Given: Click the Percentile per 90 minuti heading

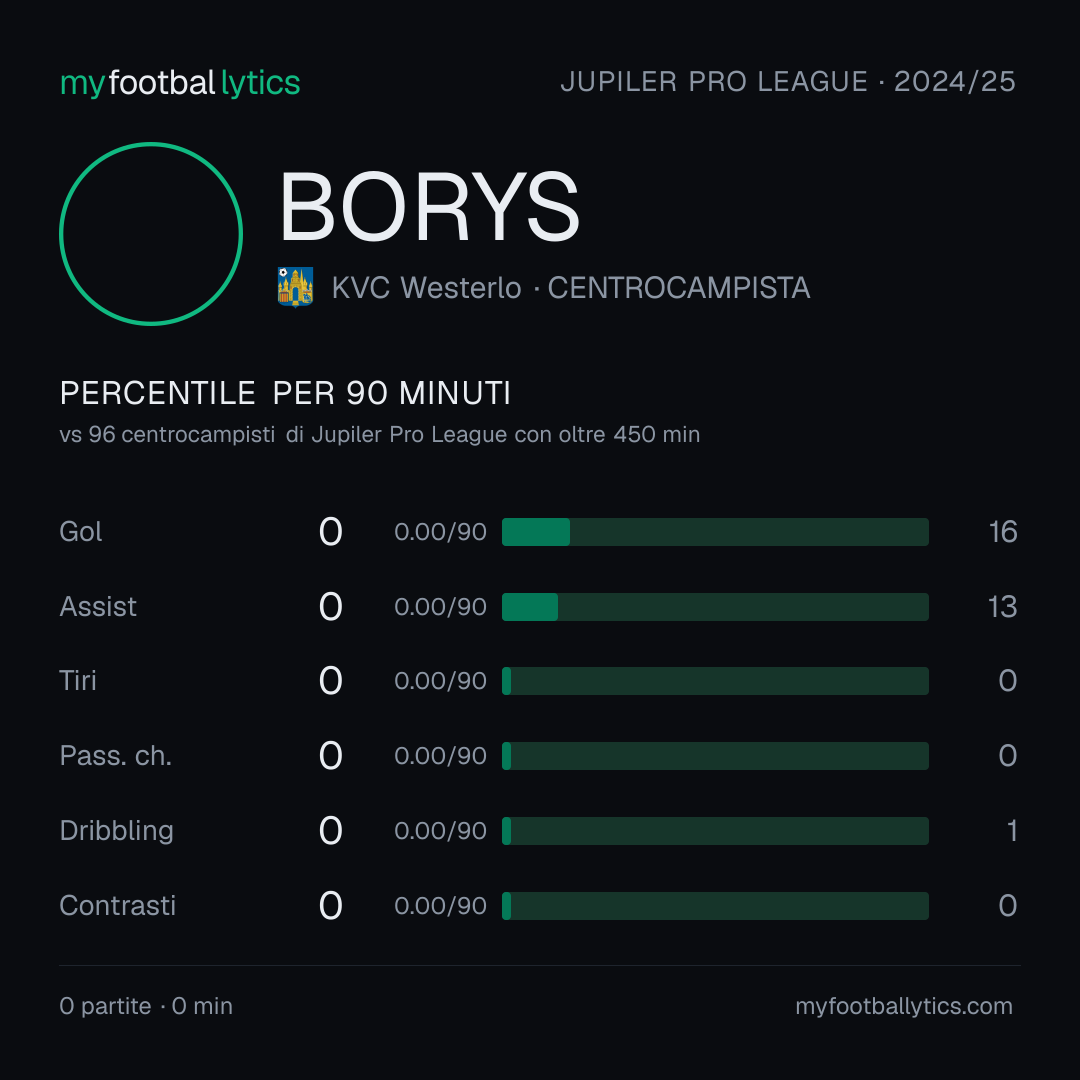Looking at the screenshot, I should click(x=285, y=393).
